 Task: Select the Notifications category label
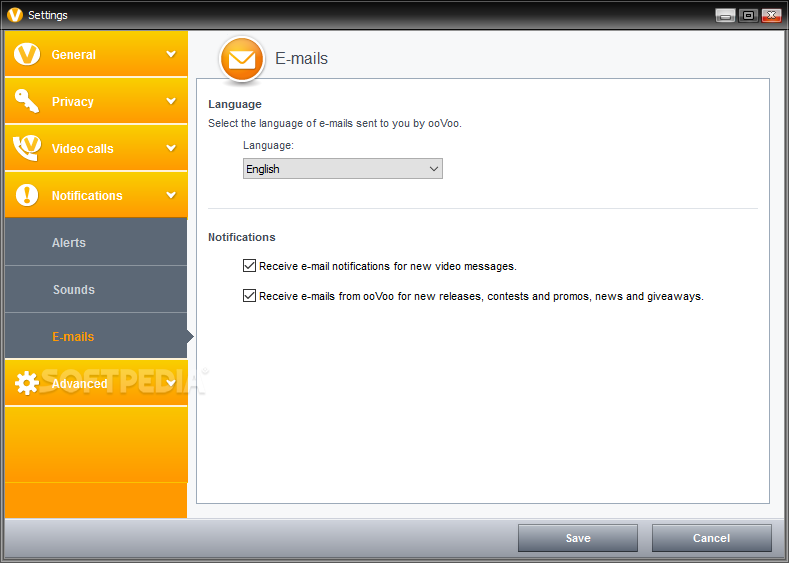click(87, 196)
